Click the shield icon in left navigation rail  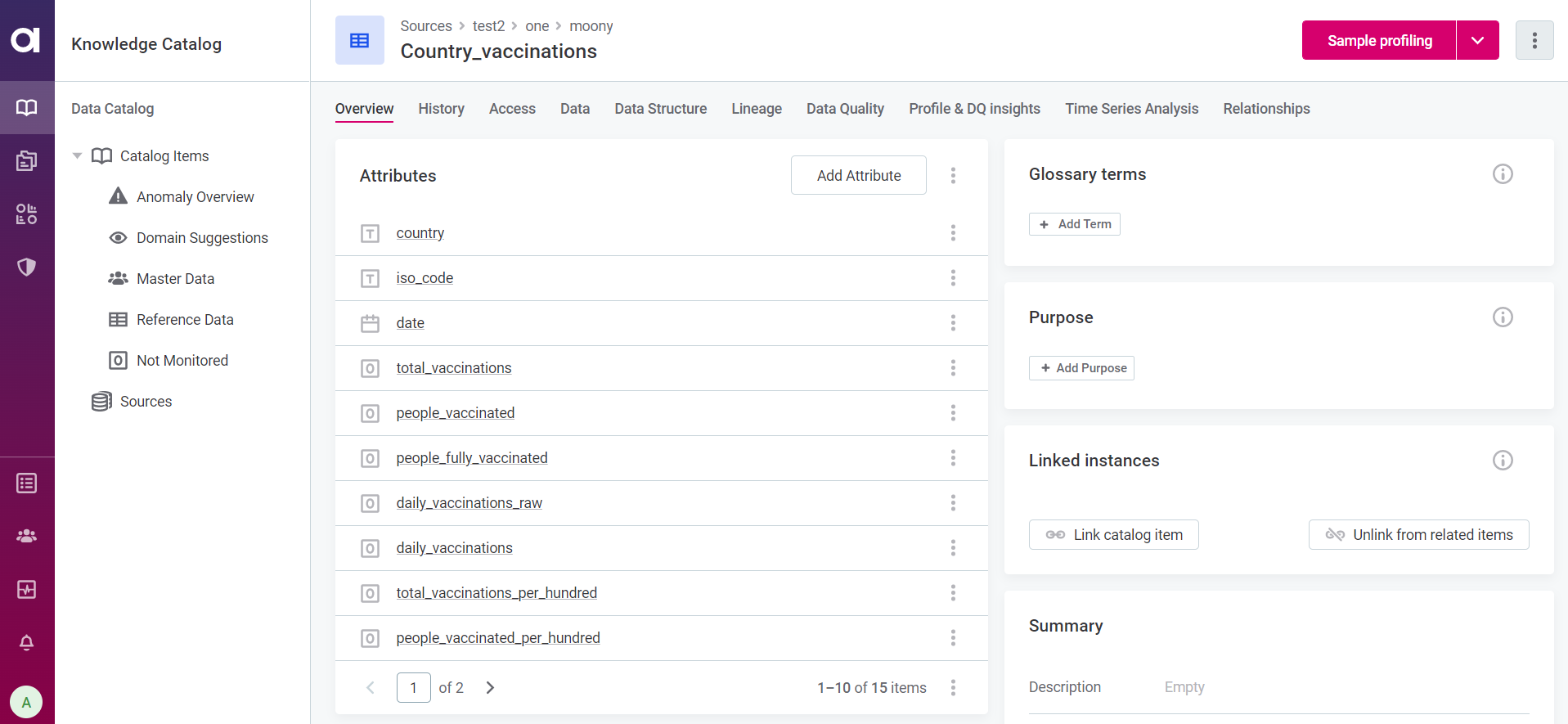(27, 267)
